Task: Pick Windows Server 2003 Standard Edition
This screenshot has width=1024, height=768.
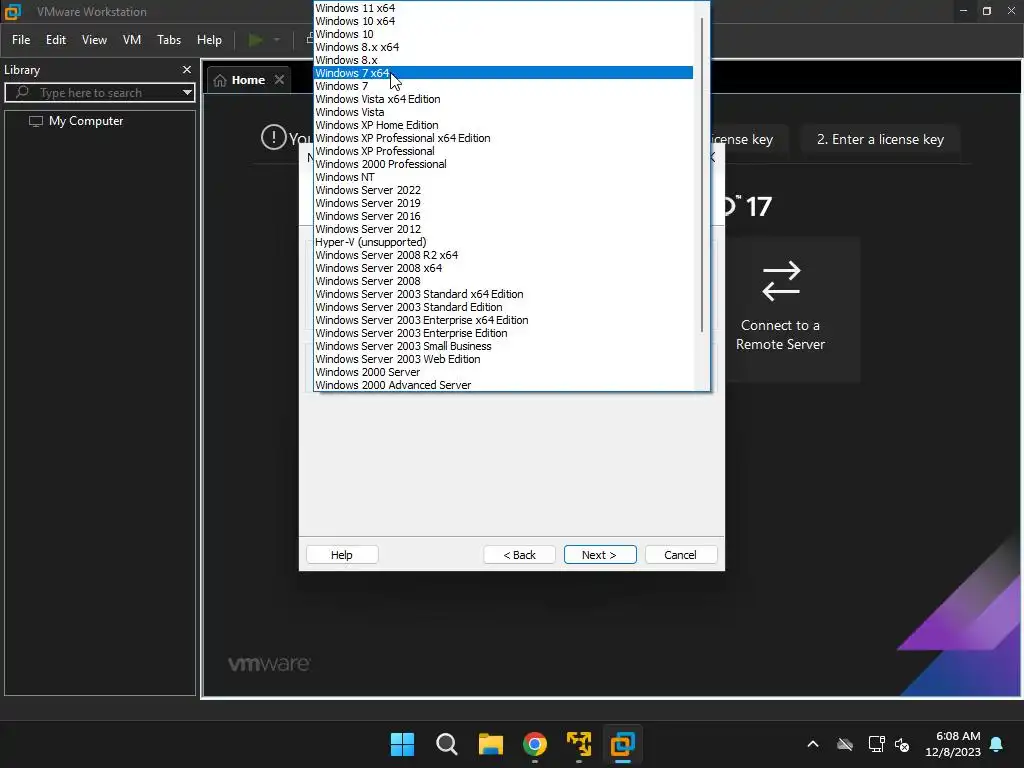Action: click(x=503, y=307)
